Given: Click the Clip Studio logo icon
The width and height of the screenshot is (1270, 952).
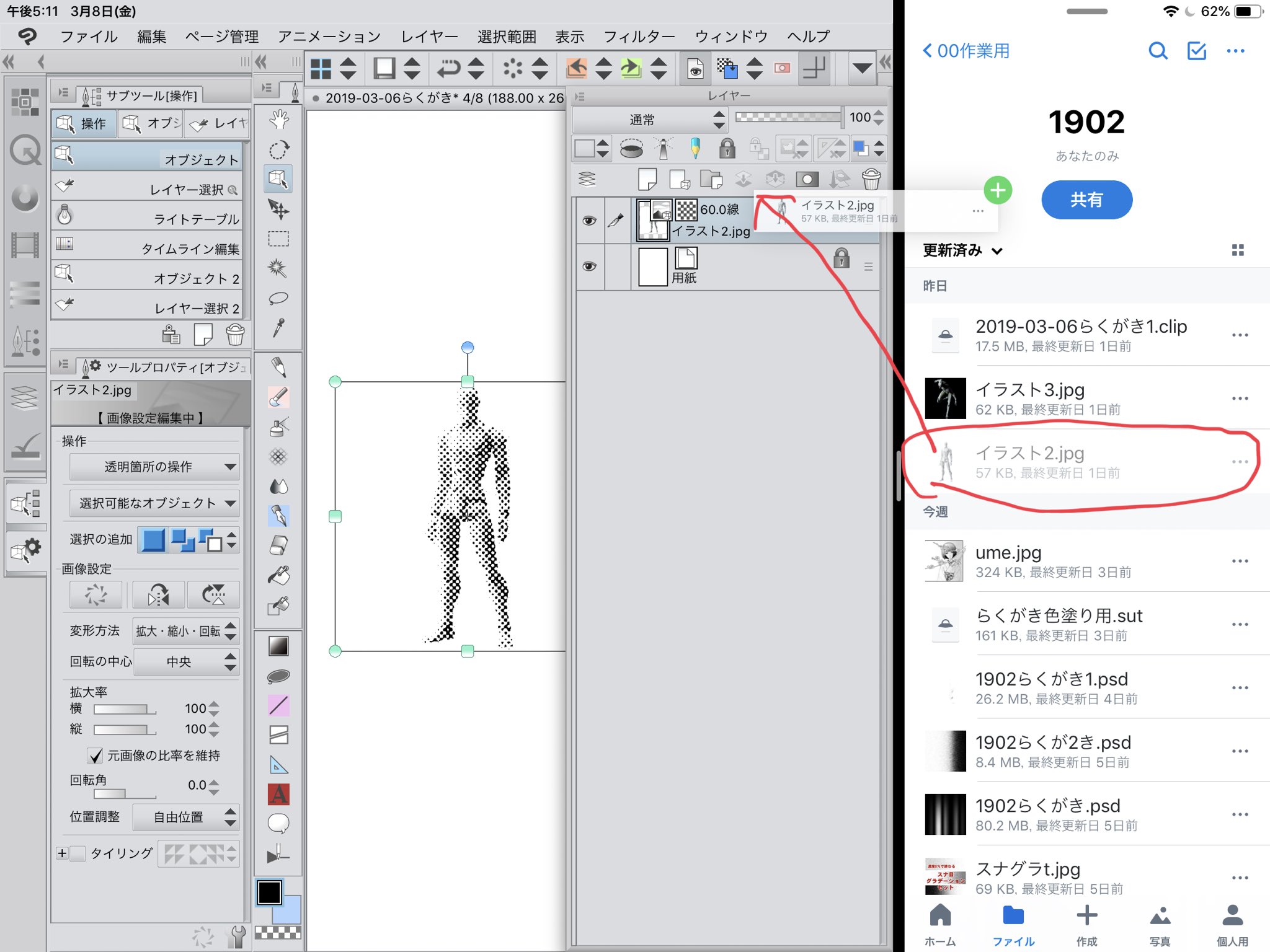Looking at the screenshot, I should [x=27, y=37].
